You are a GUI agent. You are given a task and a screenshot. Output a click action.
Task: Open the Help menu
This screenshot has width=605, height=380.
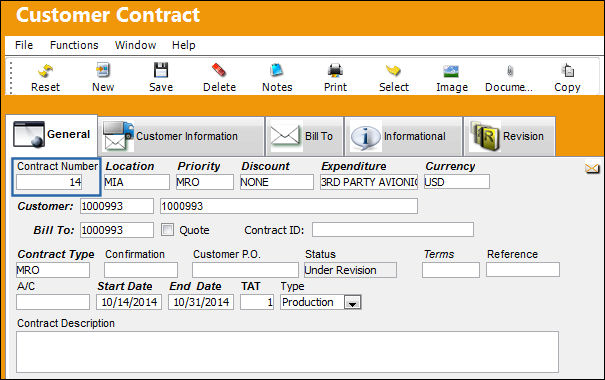pyautogui.click(x=184, y=45)
